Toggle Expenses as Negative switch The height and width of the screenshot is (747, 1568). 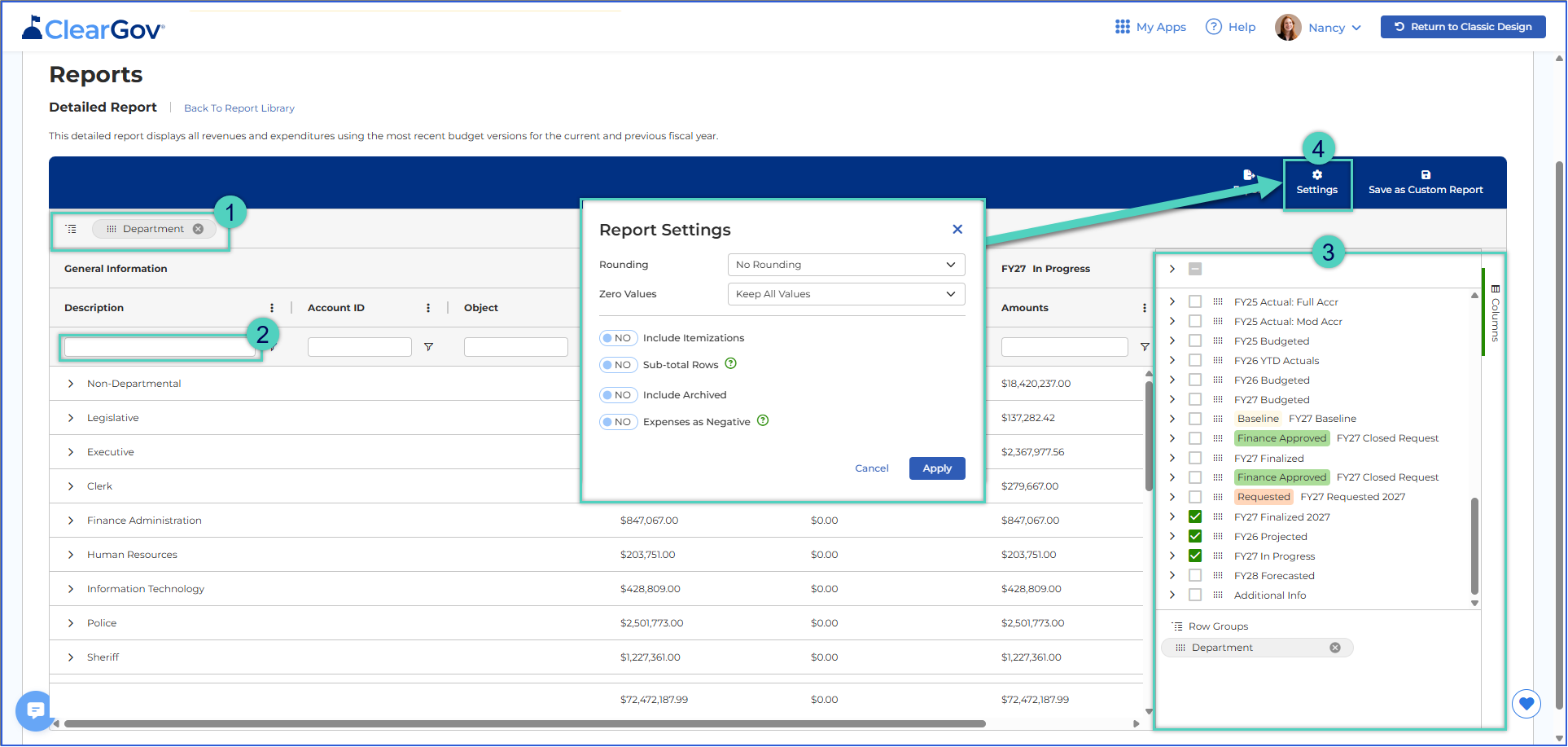tap(618, 422)
